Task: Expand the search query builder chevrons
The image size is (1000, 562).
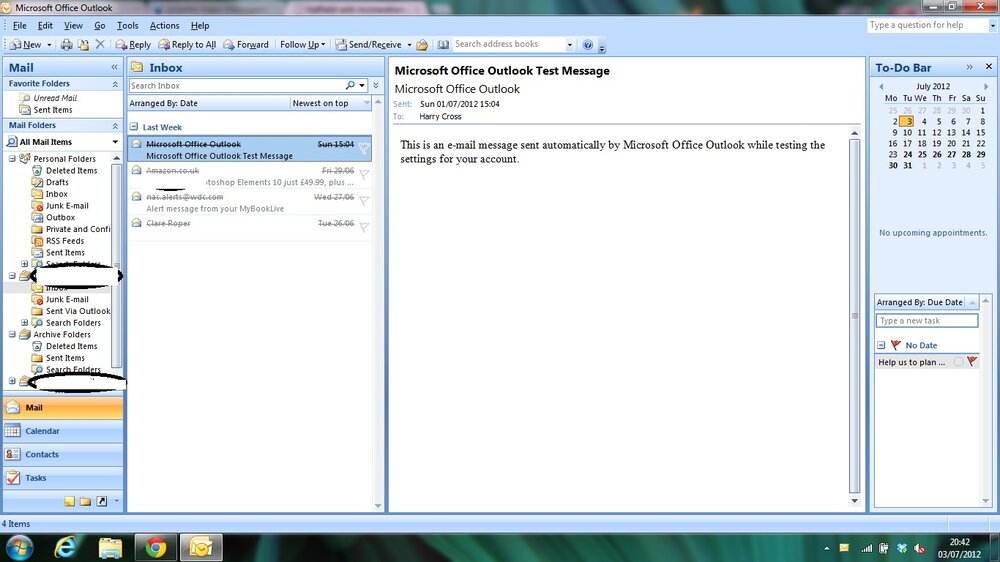Action: click(x=376, y=85)
